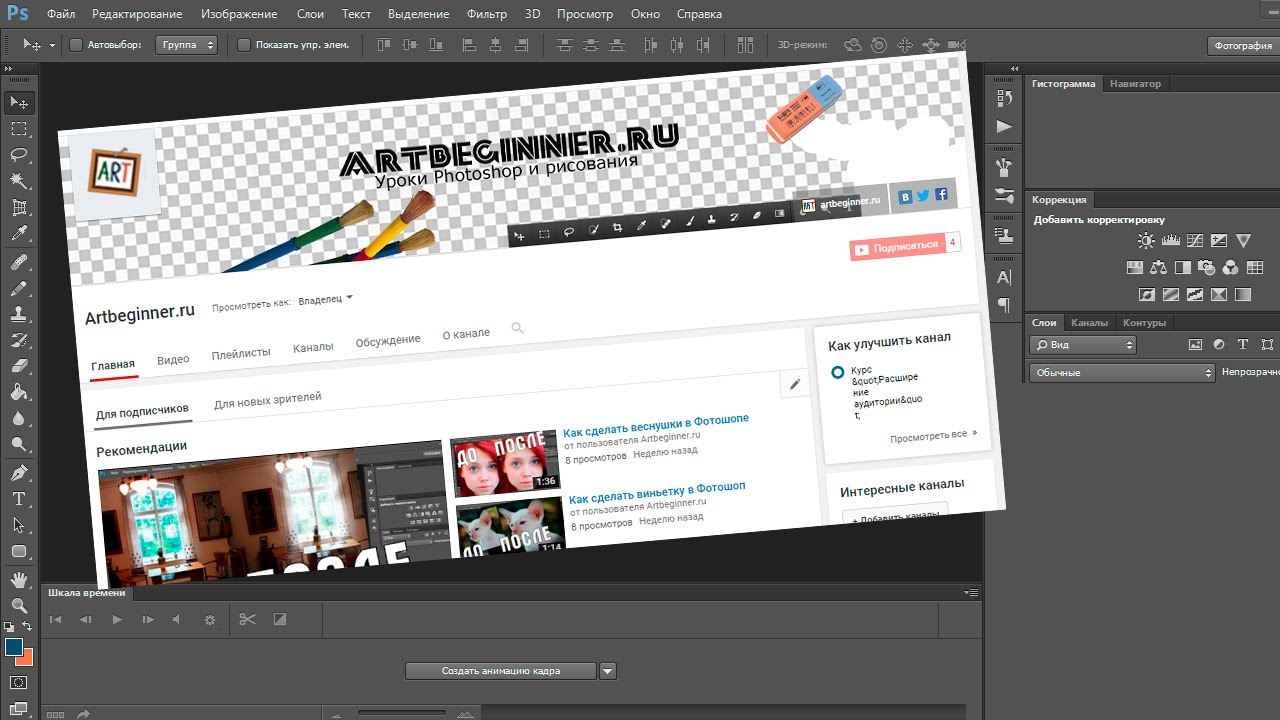Select the Brush tool
The image size is (1280, 720).
(x=19, y=288)
